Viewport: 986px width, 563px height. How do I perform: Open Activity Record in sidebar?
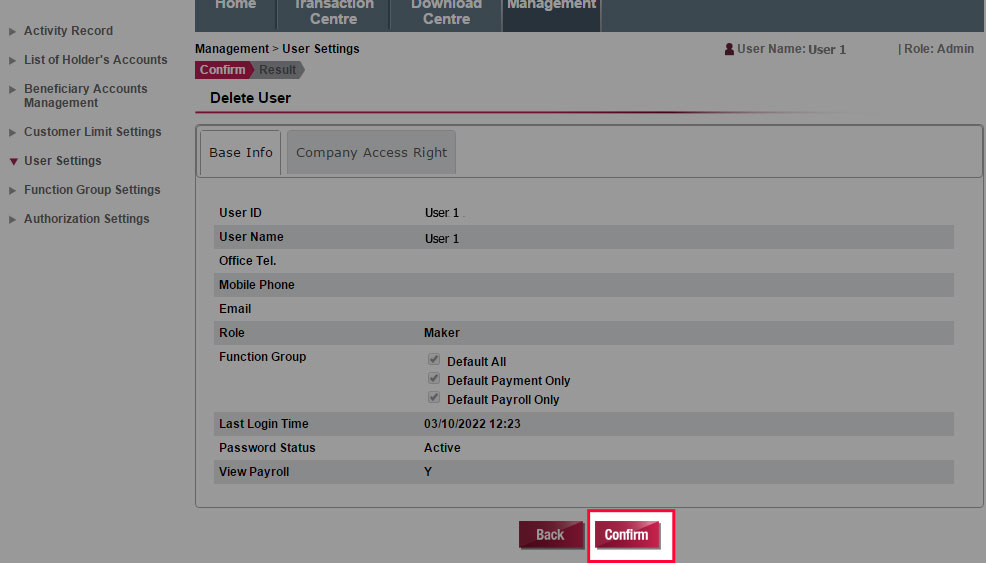click(x=69, y=31)
